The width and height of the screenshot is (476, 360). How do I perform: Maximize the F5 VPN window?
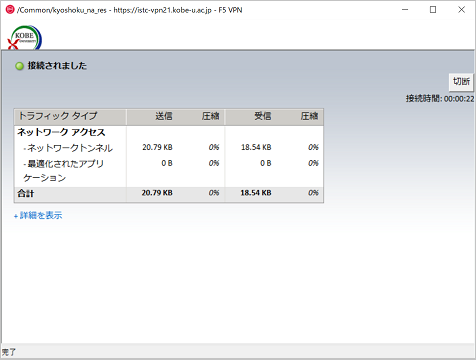pos(433,10)
